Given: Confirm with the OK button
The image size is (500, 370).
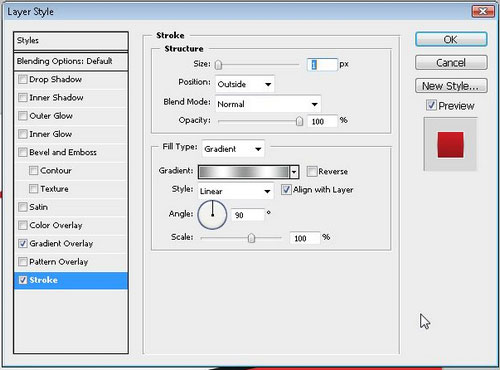Looking at the screenshot, I should click(451, 39).
